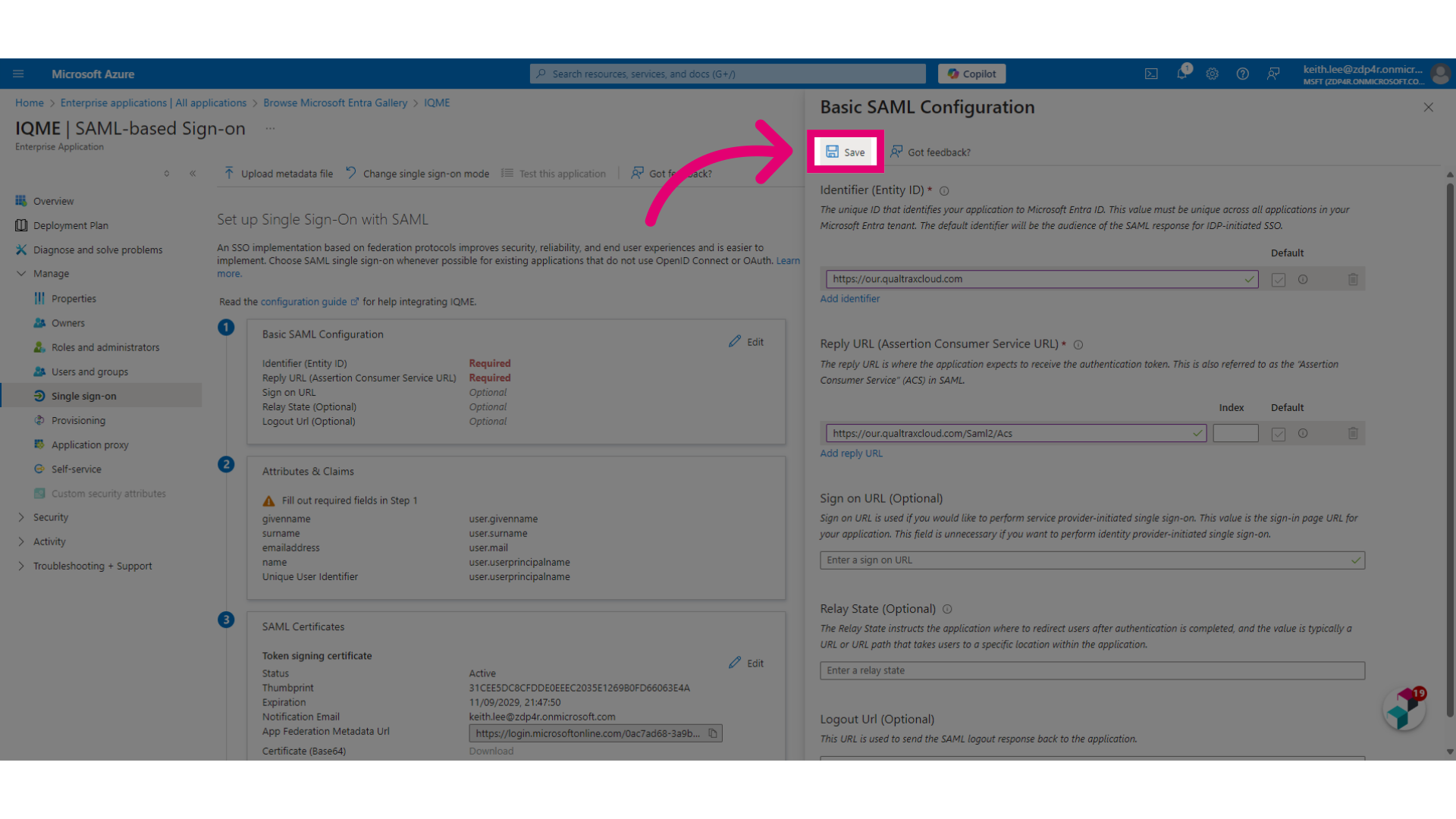Open Cloud Shell from the top bar

pyautogui.click(x=1151, y=74)
